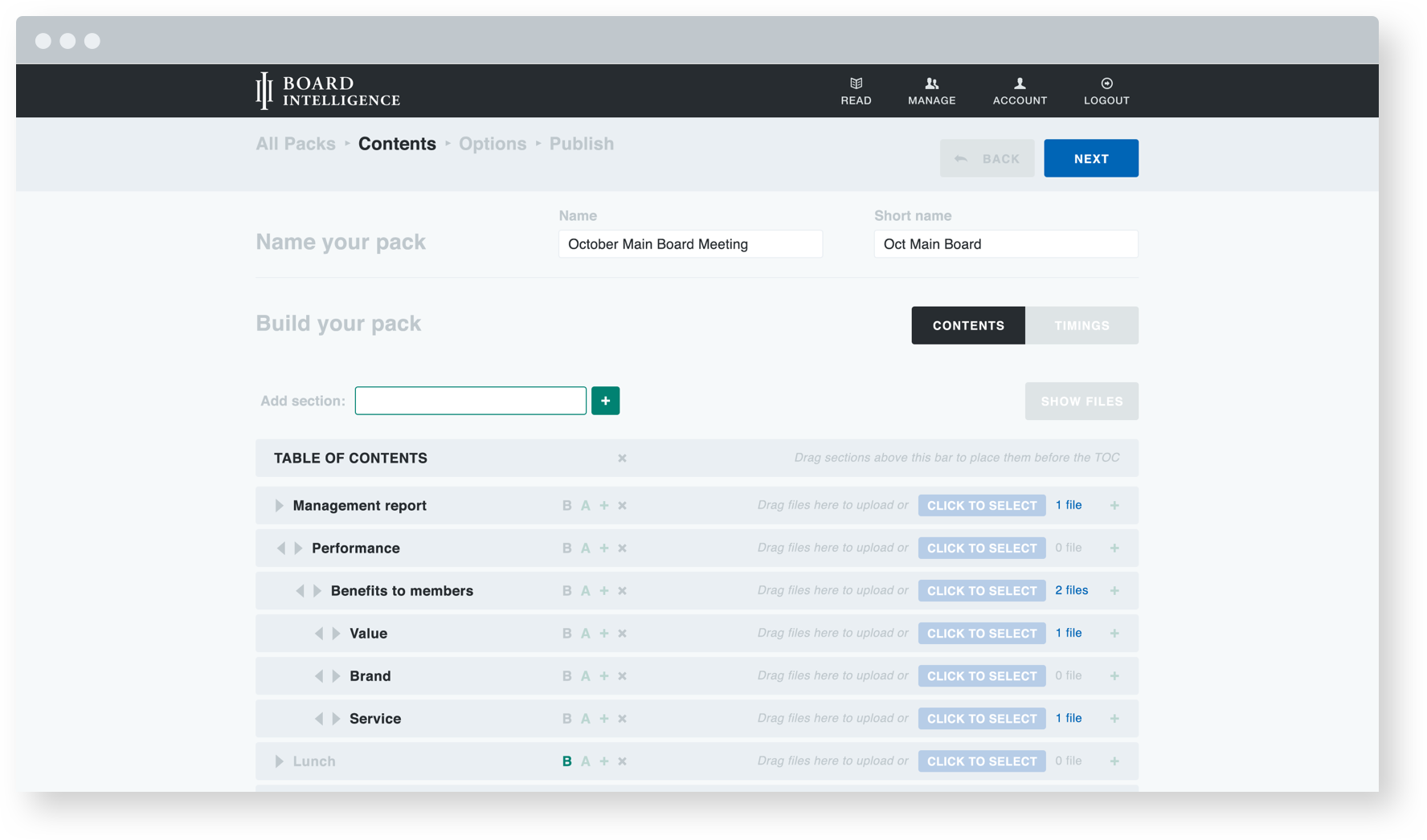This screenshot has width=1427, height=840.
Task: Open the All Packs breadcrumb
Action: click(x=295, y=144)
